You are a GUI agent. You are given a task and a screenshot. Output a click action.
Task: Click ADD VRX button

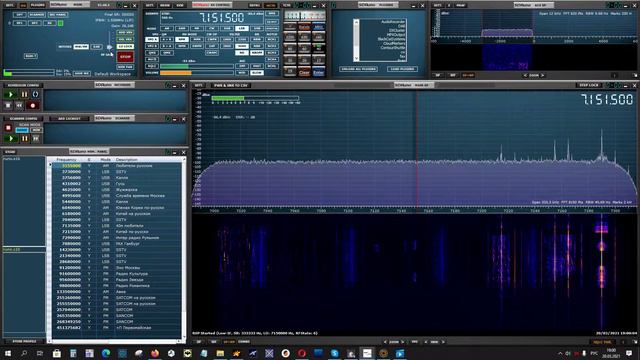coord(125,32)
